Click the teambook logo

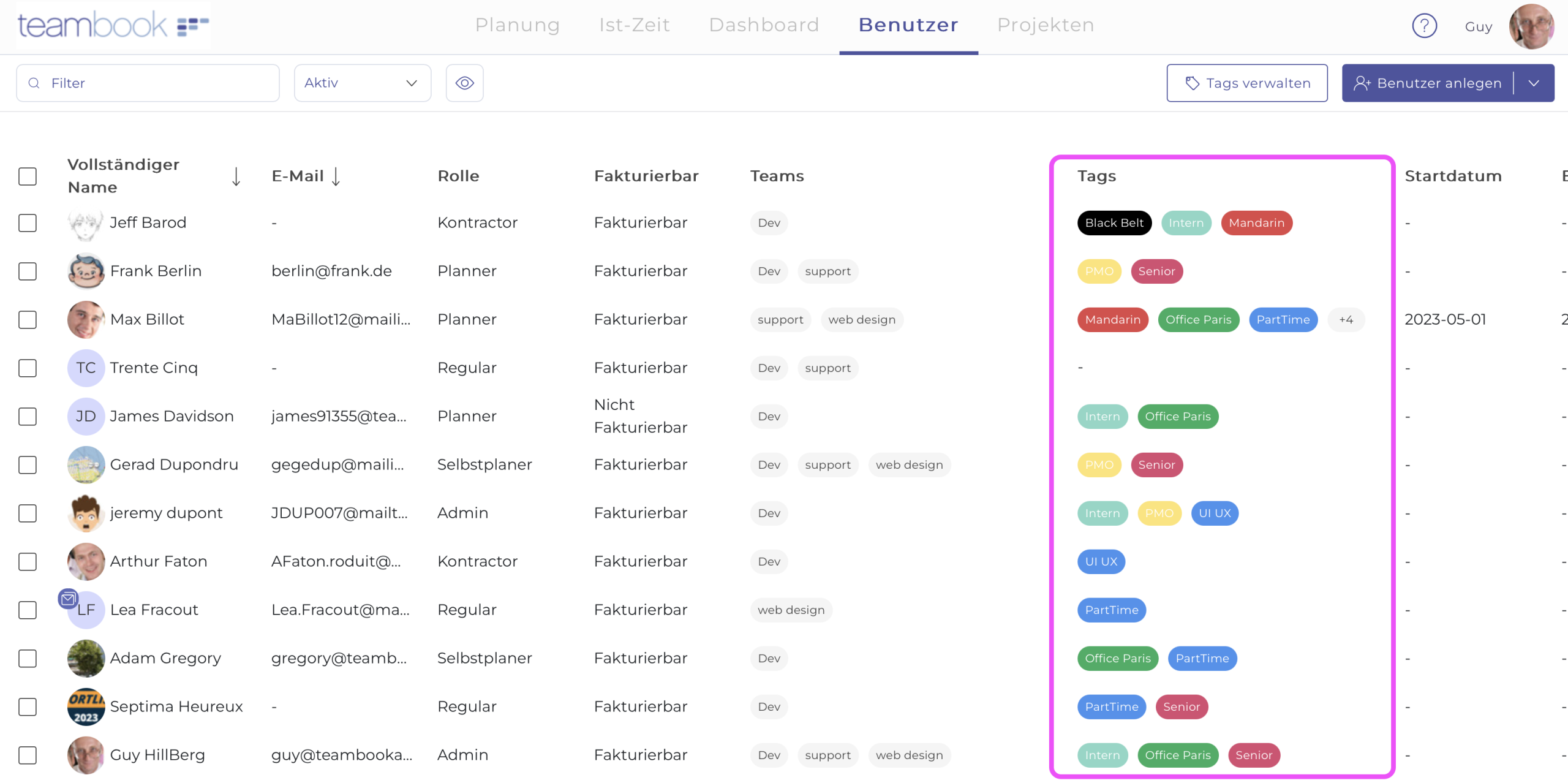tap(113, 25)
